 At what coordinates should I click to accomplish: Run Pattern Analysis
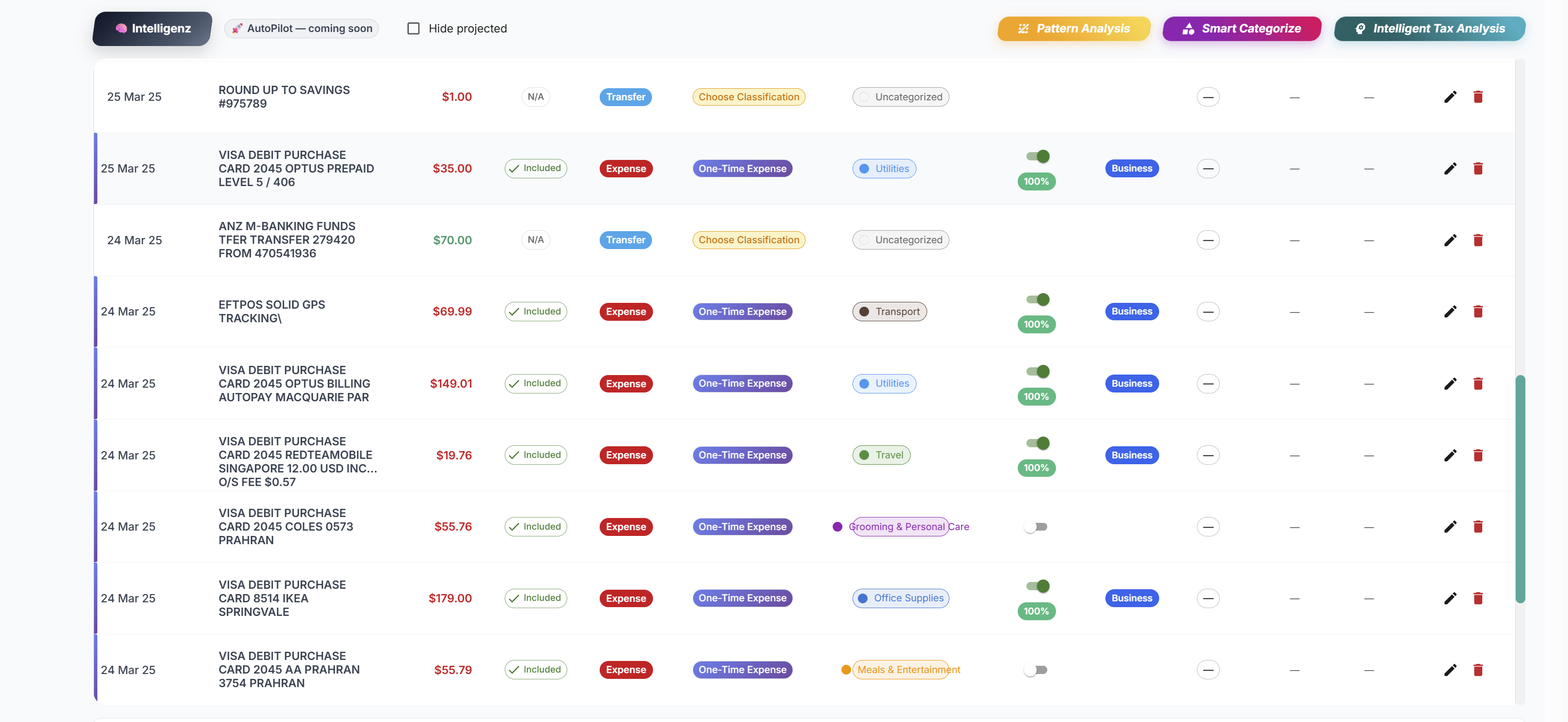[1073, 28]
